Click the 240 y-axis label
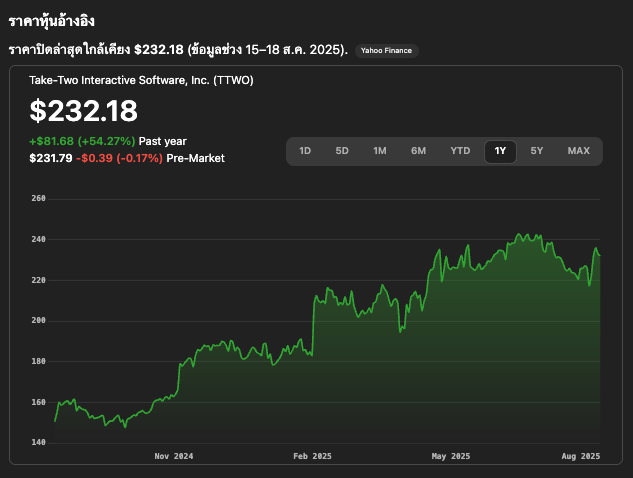 point(38,239)
